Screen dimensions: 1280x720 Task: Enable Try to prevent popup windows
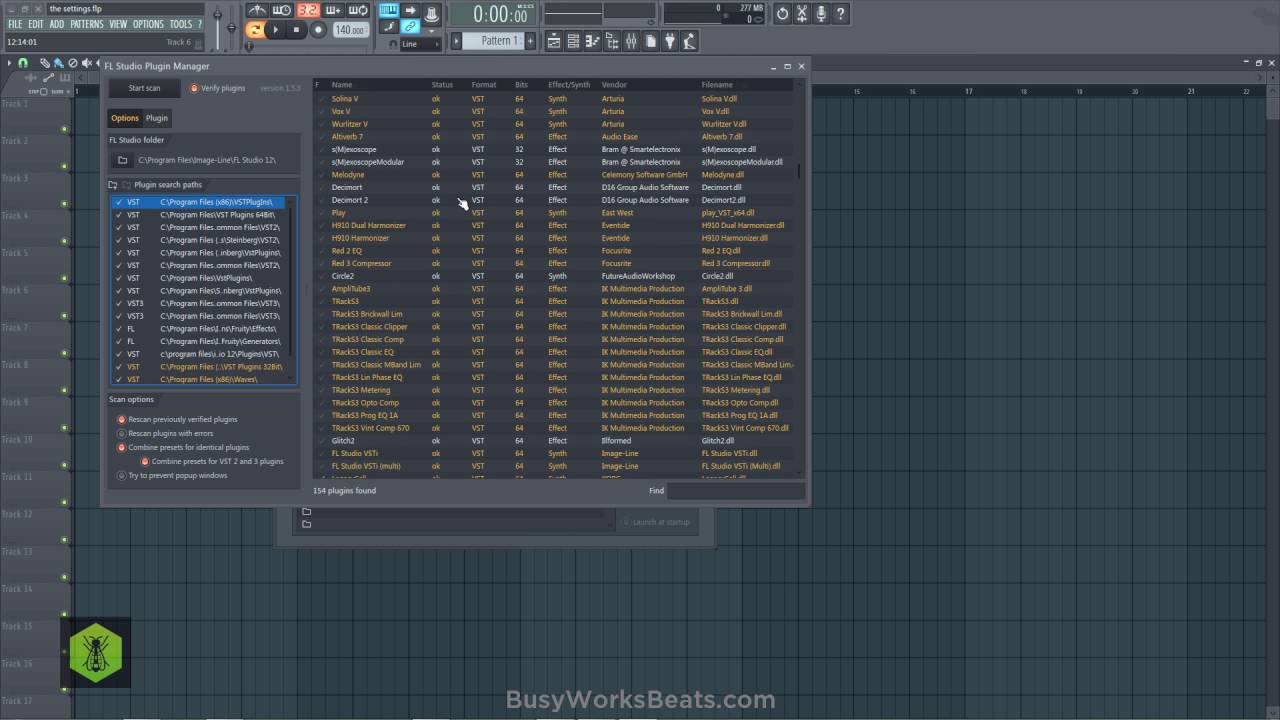click(x=122, y=476)
